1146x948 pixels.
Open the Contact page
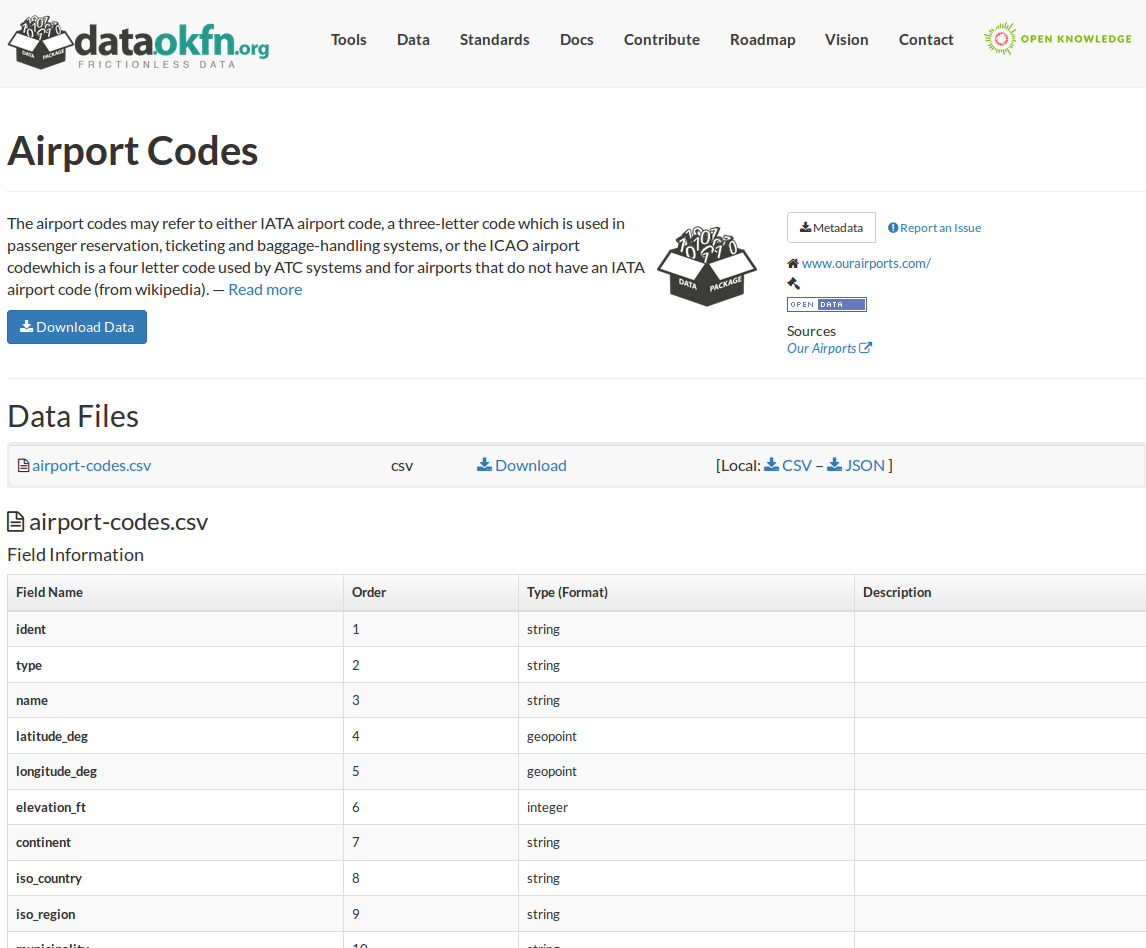(x=925, y=39)
